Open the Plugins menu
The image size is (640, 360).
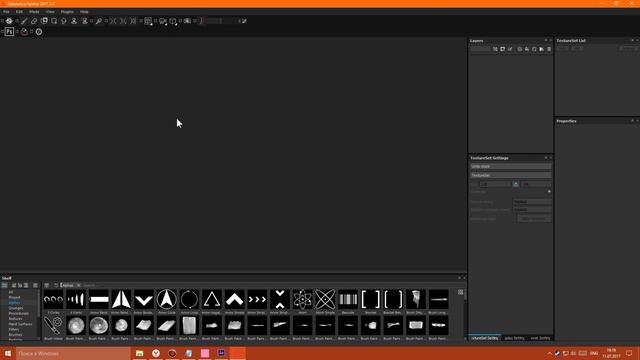tap(67, 12)
